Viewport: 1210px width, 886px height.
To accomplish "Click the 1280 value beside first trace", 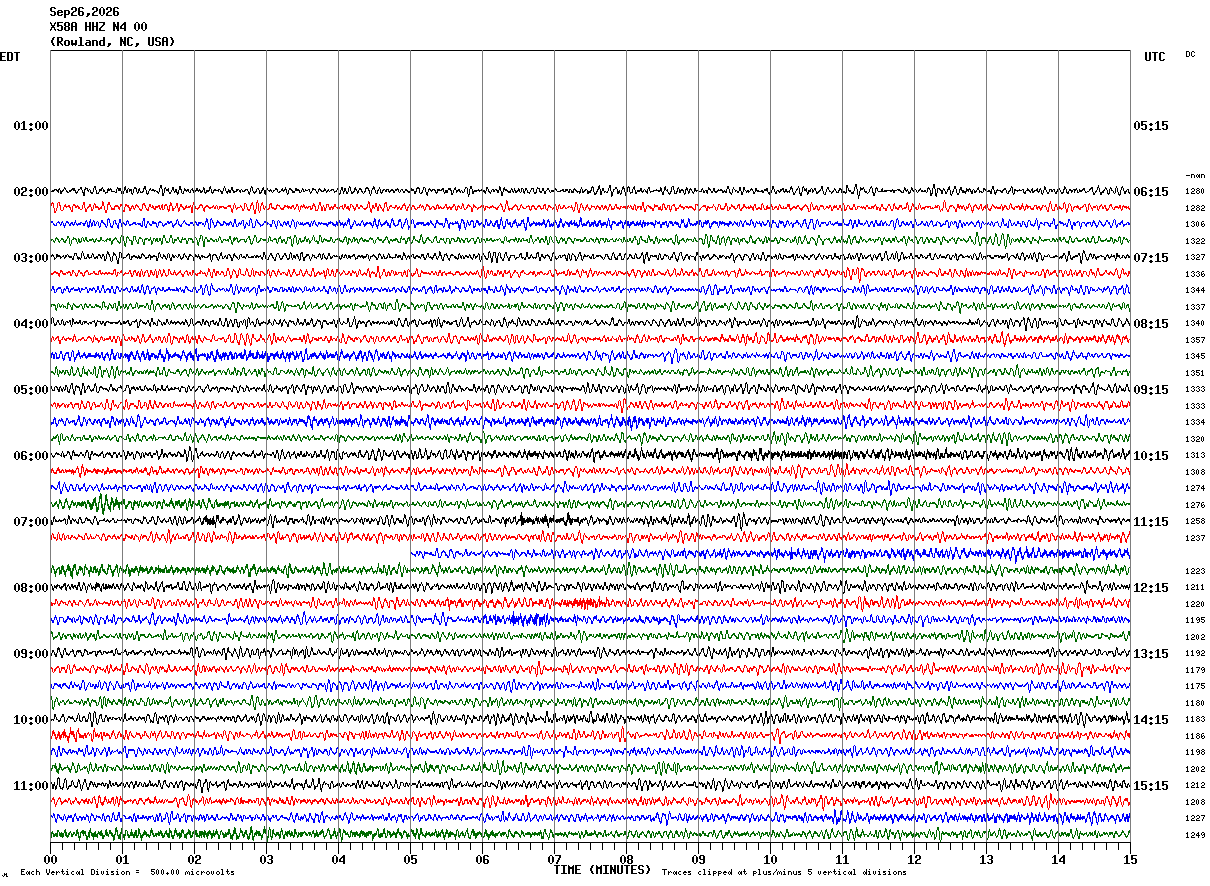I will [x=1195, y=191].
